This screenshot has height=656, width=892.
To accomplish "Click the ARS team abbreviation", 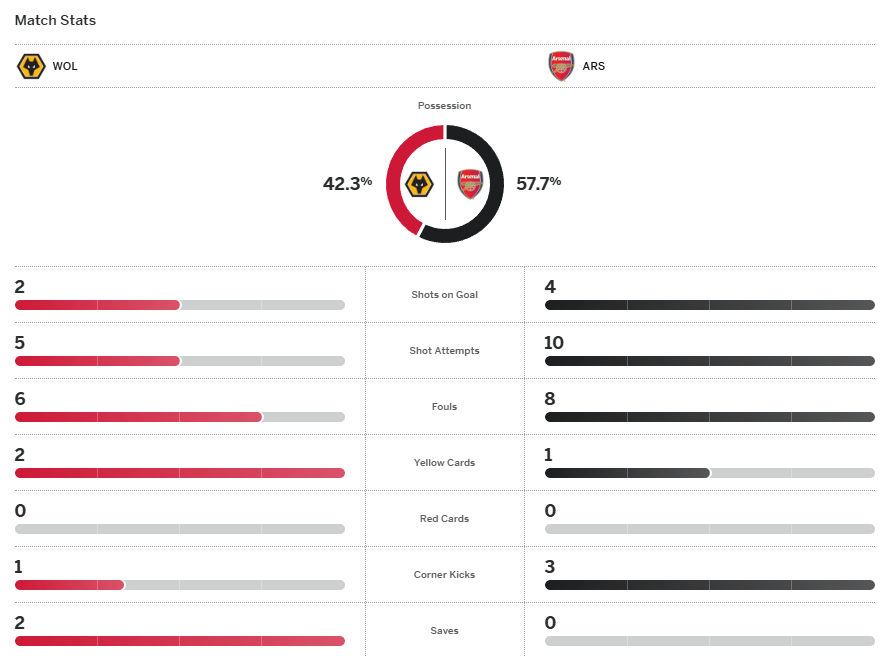I will pyautogui.click(x=594, y=67).
